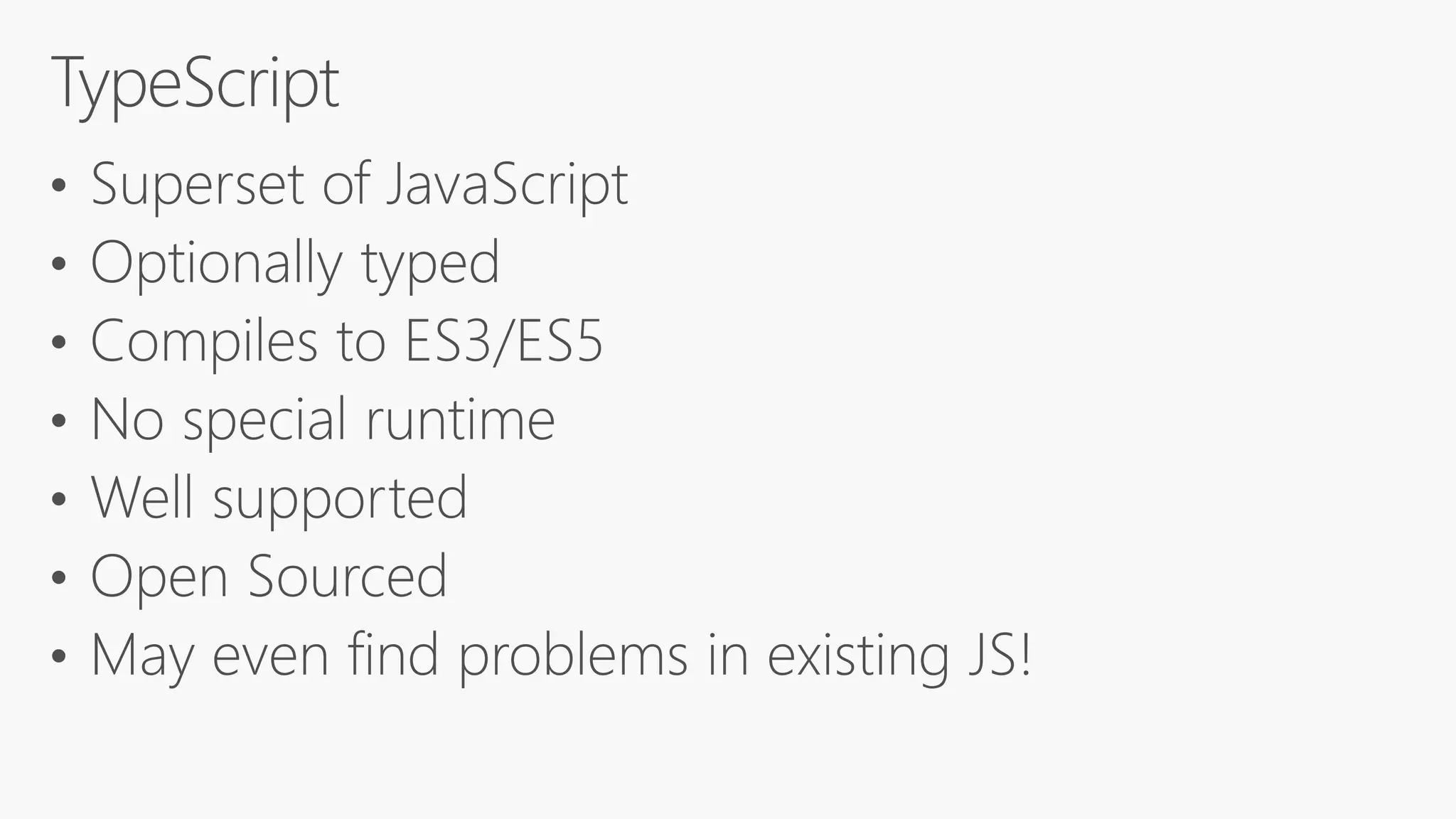Click the word JavaScript in first bullet
The image size is (1456, 819).
pyautogui.click(x=508, y=185)
